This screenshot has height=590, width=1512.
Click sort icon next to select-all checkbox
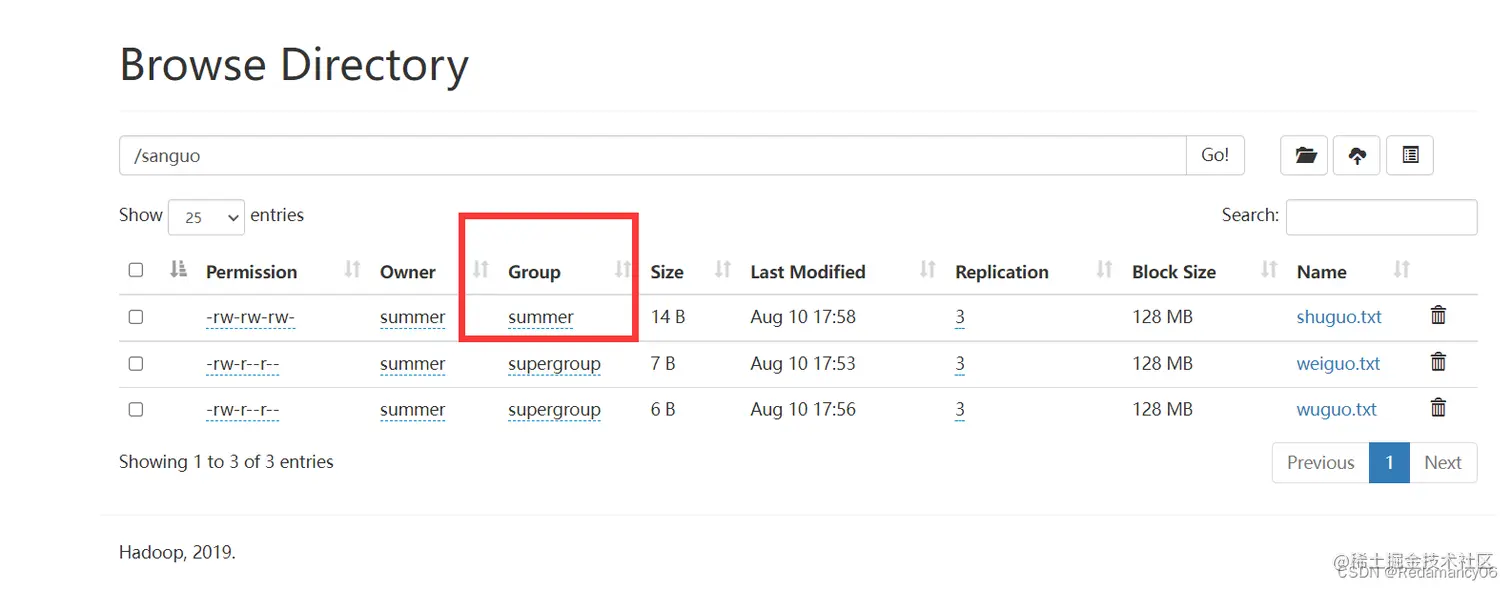[x=178, y=269]
